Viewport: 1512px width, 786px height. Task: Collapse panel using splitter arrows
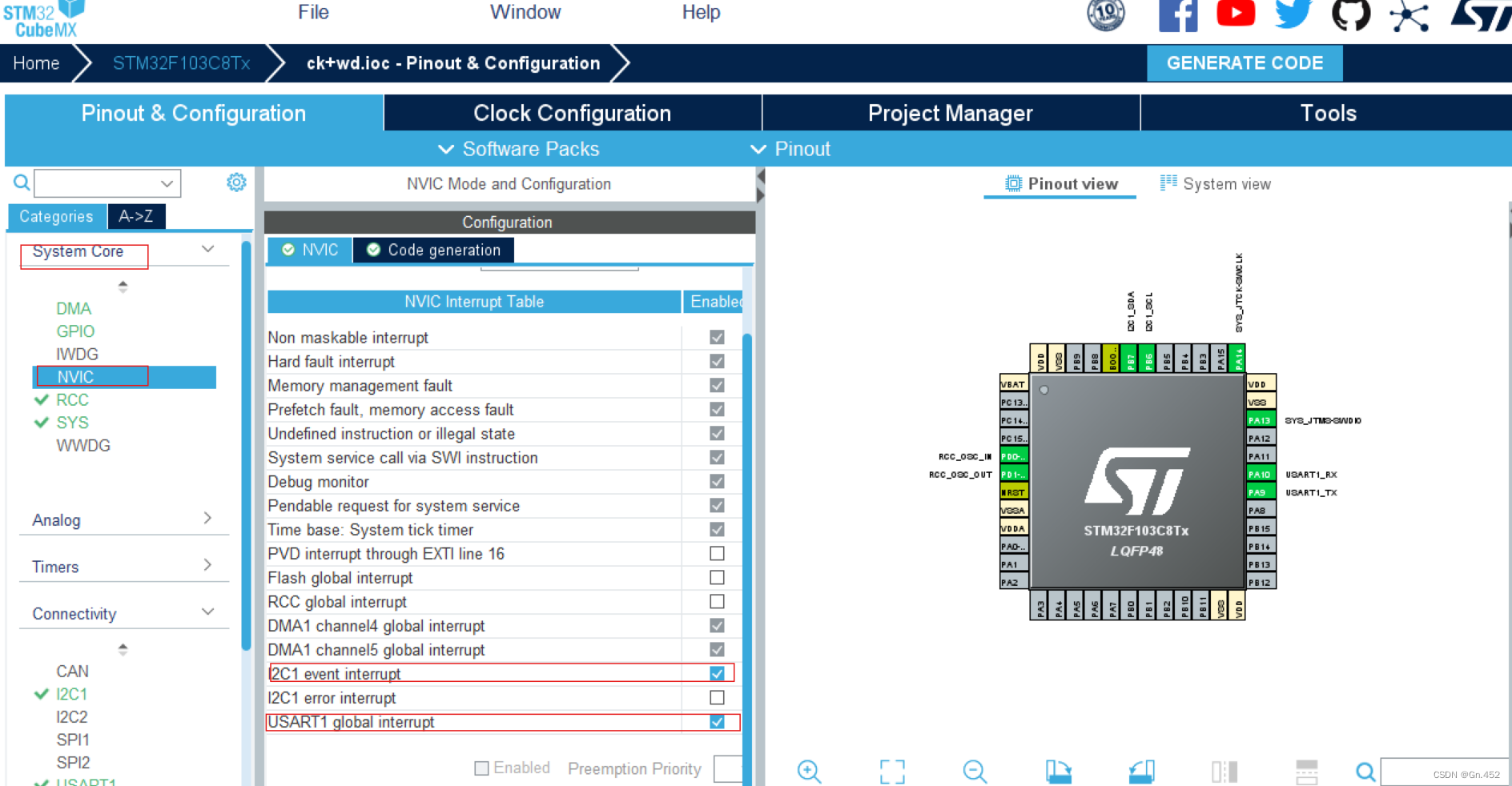[760, 186]
